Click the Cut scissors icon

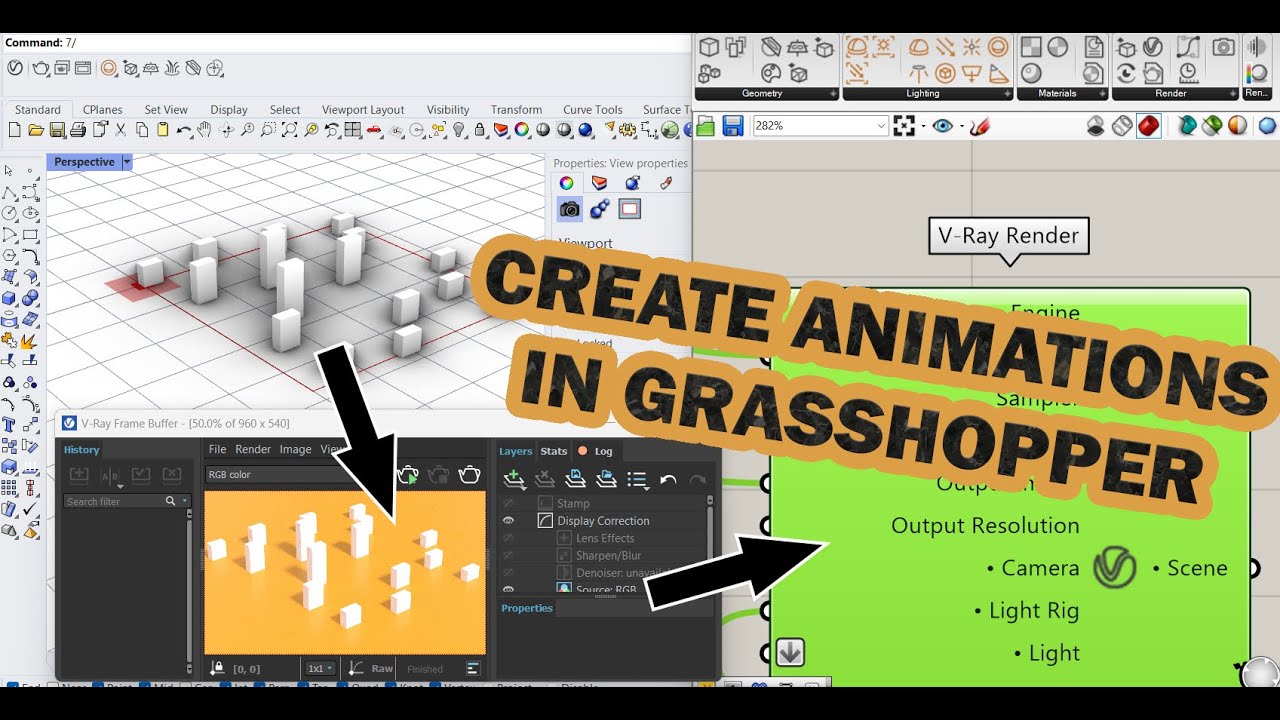(x=121, y=130)
